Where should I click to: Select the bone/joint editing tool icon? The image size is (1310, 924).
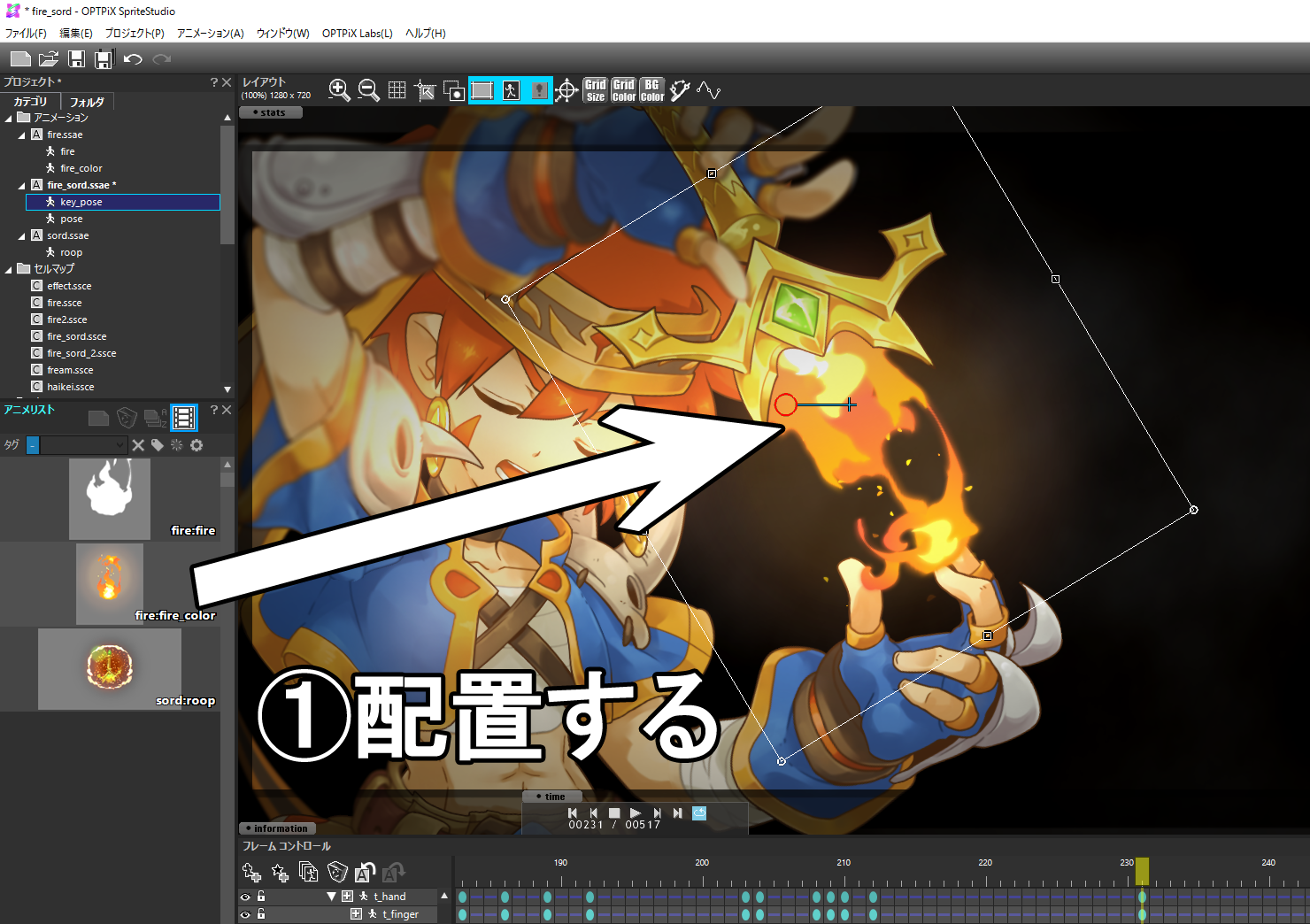(x=680, y=90)
